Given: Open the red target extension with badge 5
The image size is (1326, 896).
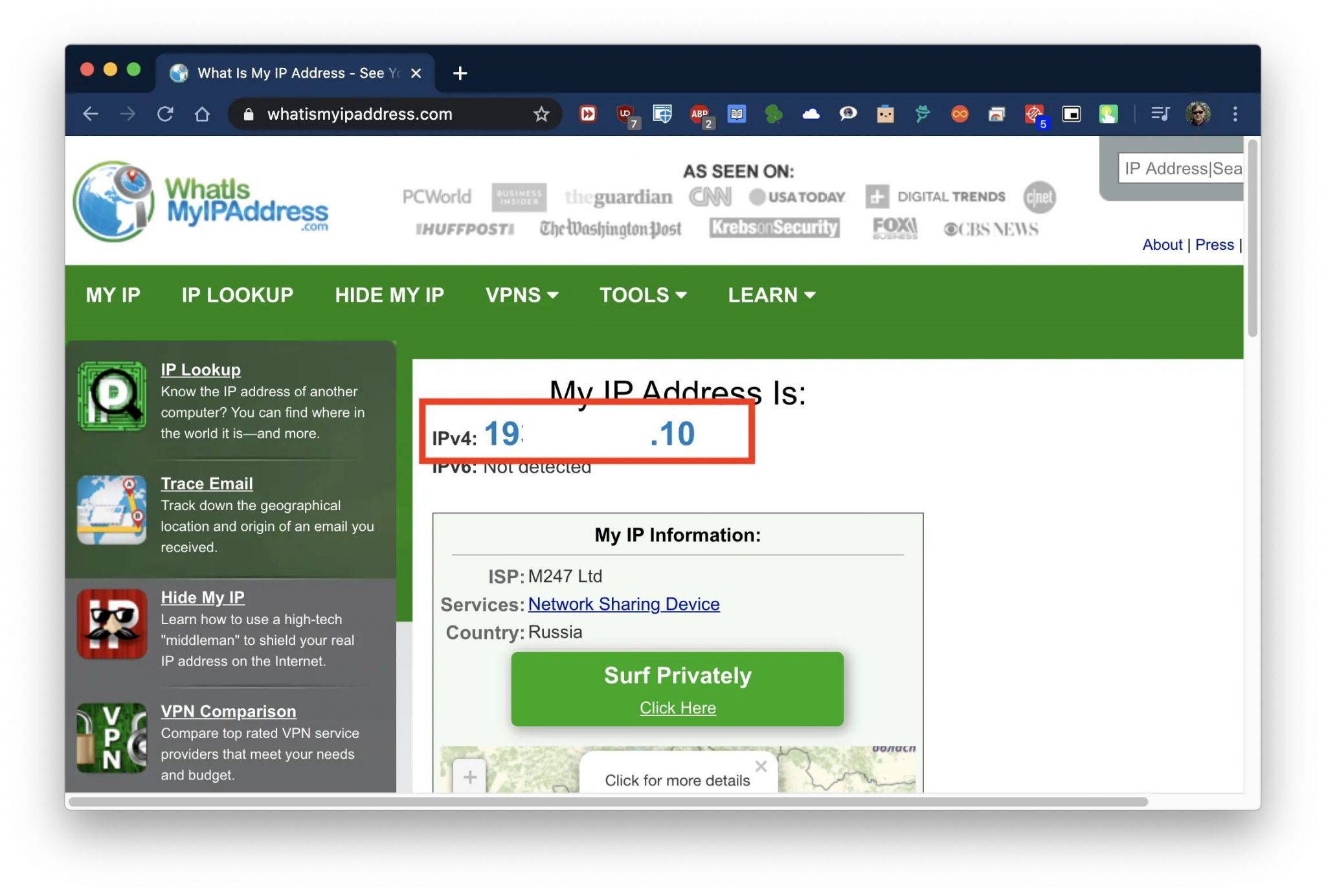Looking at the screenshot, I should point(1035,115).
